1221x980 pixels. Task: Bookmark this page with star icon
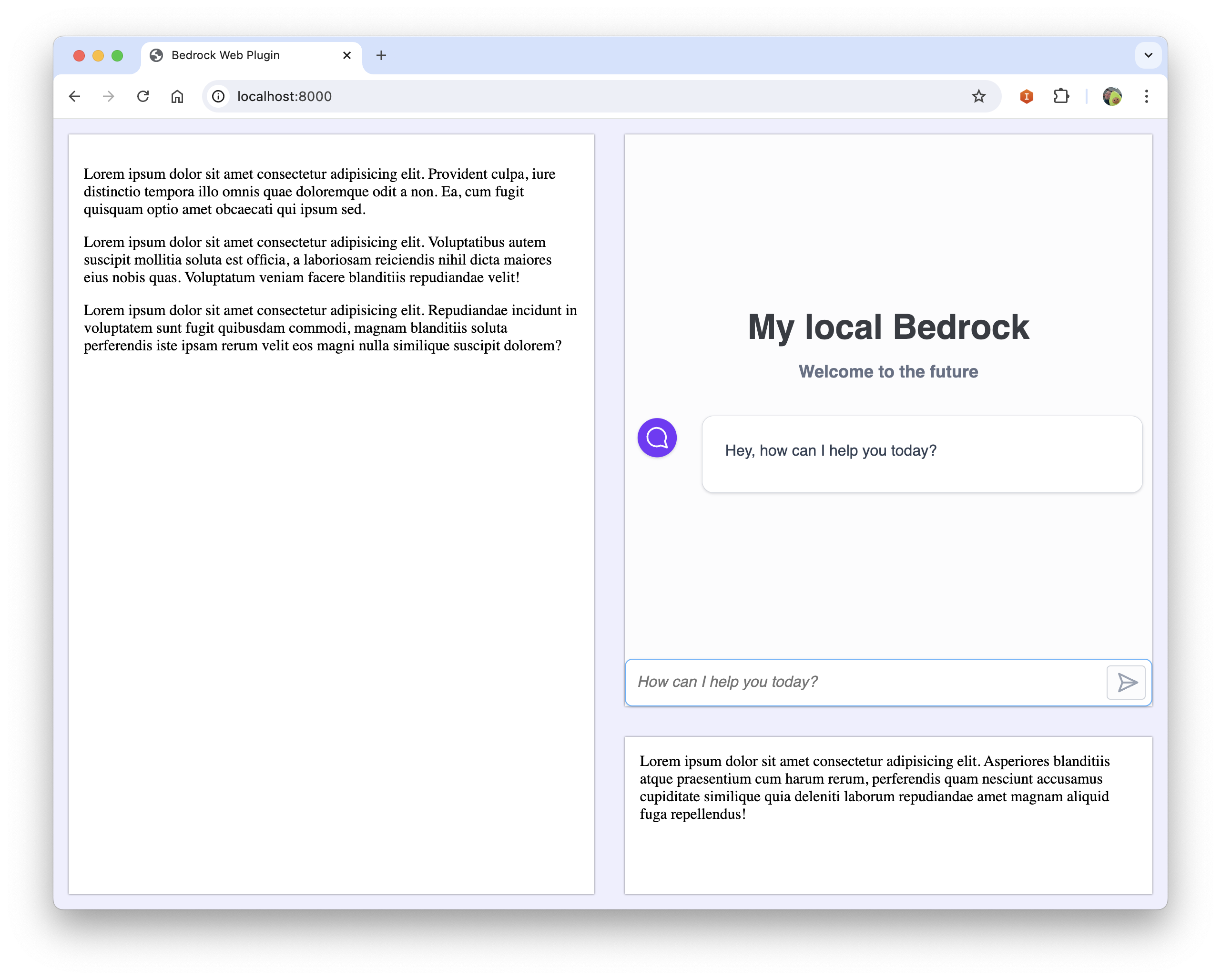[978, 96]
